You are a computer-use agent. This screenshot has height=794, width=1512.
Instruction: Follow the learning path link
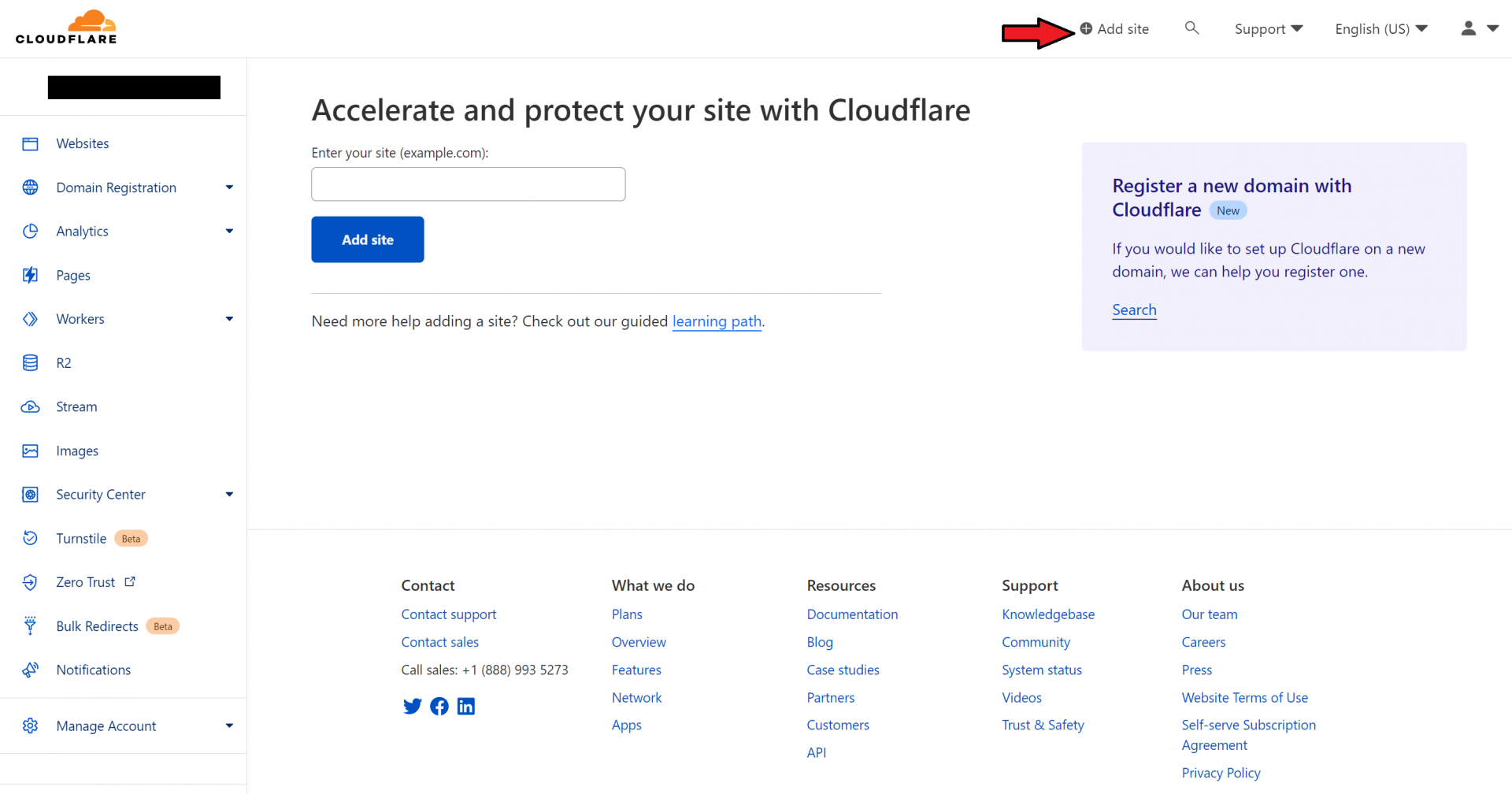(x=717, y=321)
